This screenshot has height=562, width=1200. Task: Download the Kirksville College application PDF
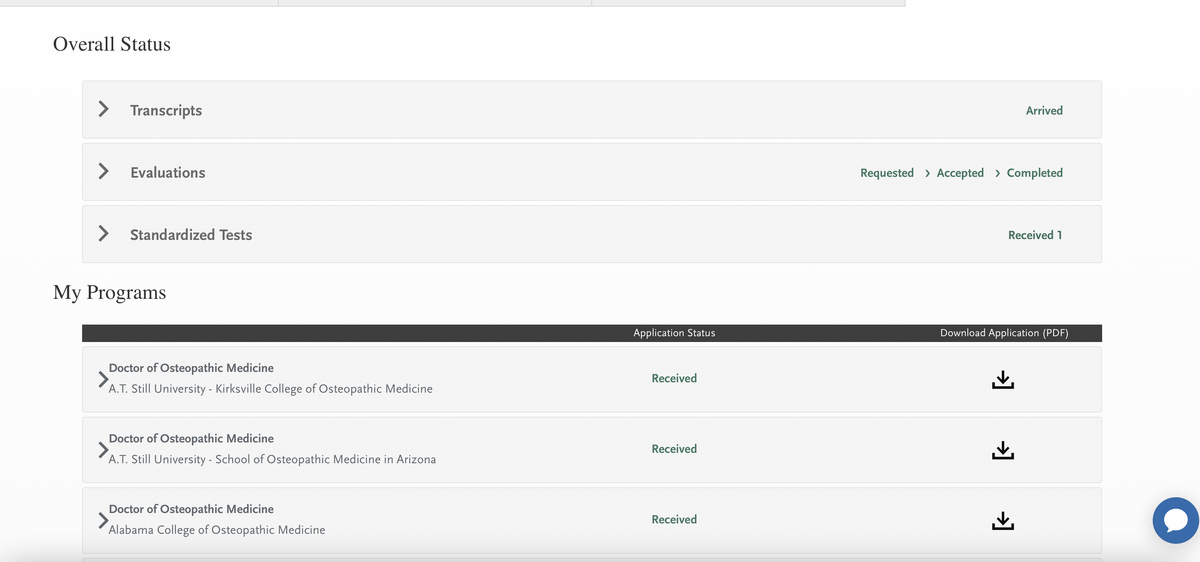pyautogui.click(x=1003, y=379)
